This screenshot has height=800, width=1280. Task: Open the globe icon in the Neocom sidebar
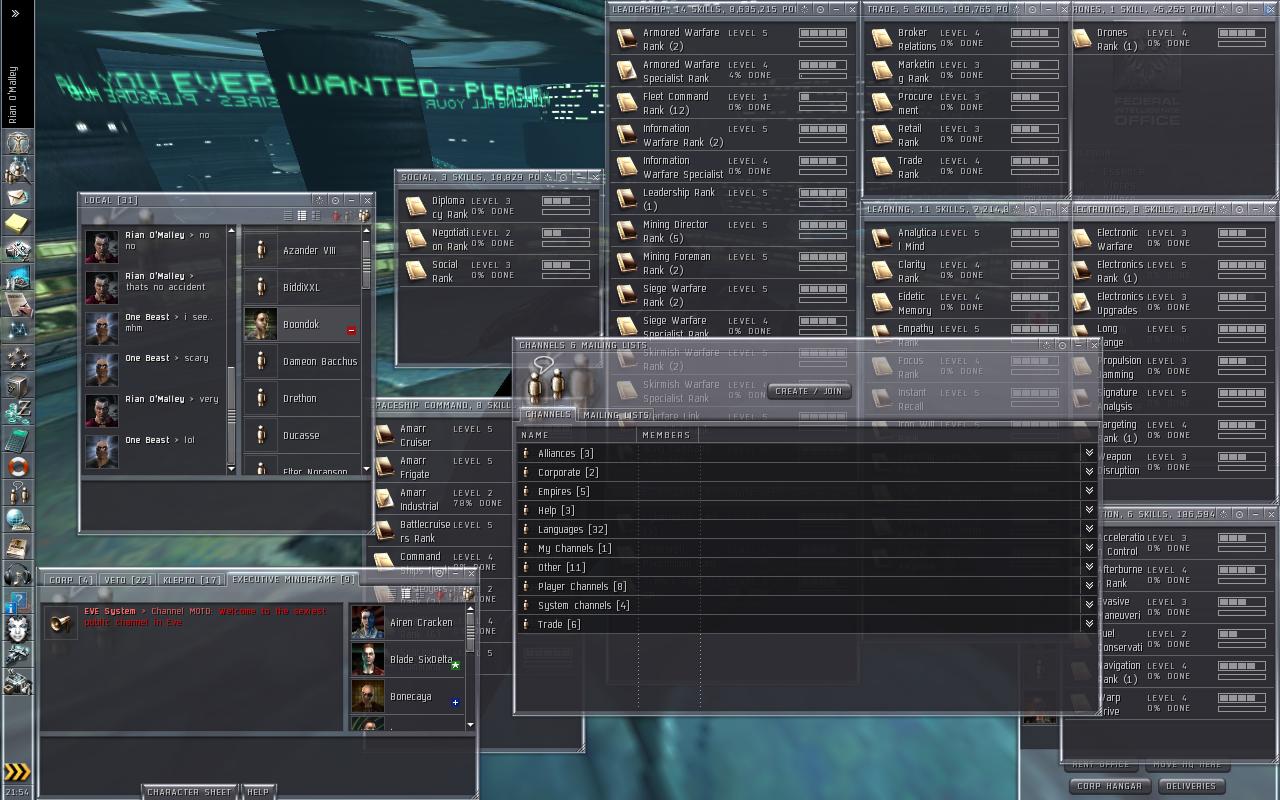[x=17, y=520]
